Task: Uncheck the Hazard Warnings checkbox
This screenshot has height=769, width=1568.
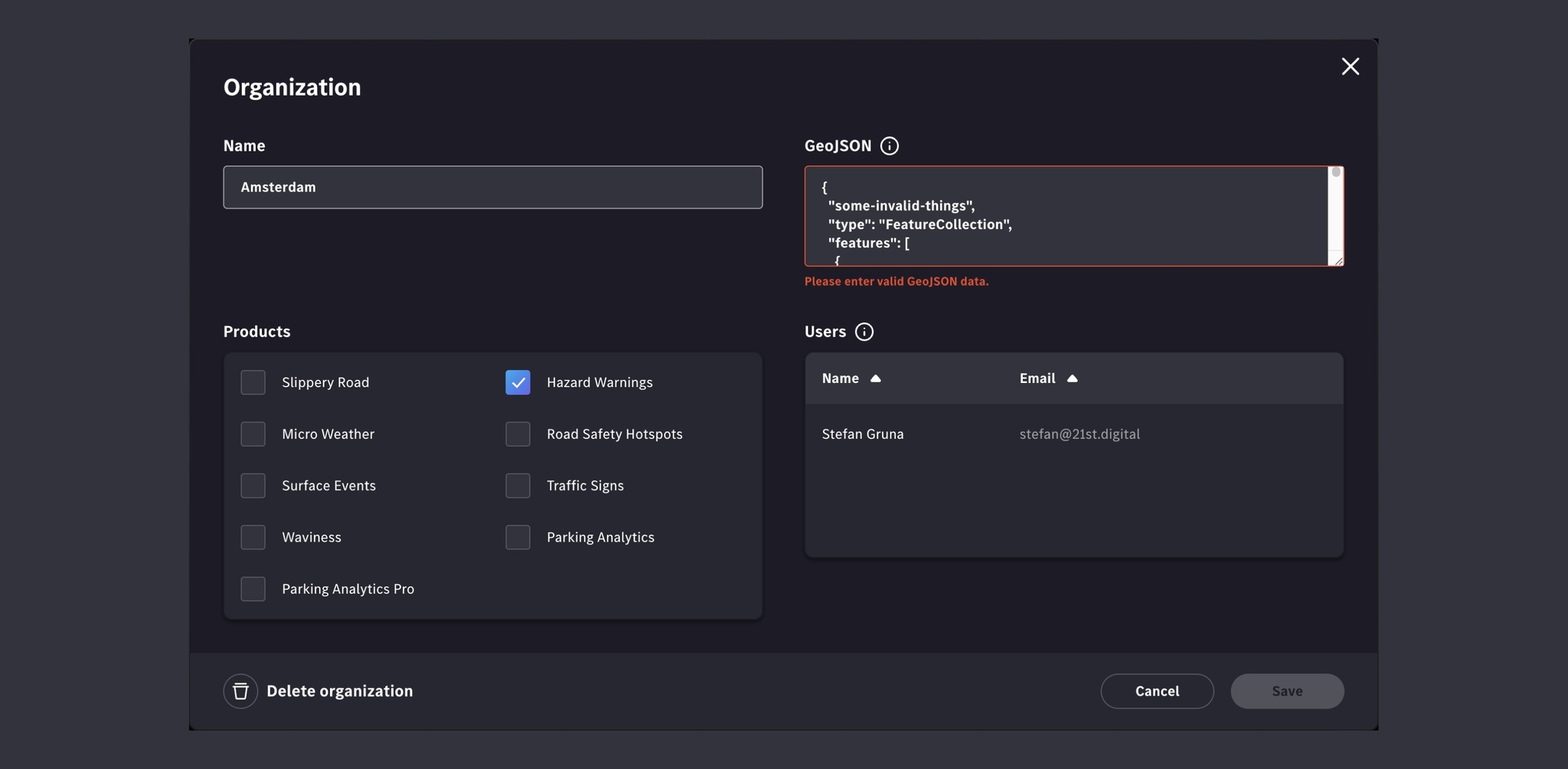Action: click(x=518, y=382)
